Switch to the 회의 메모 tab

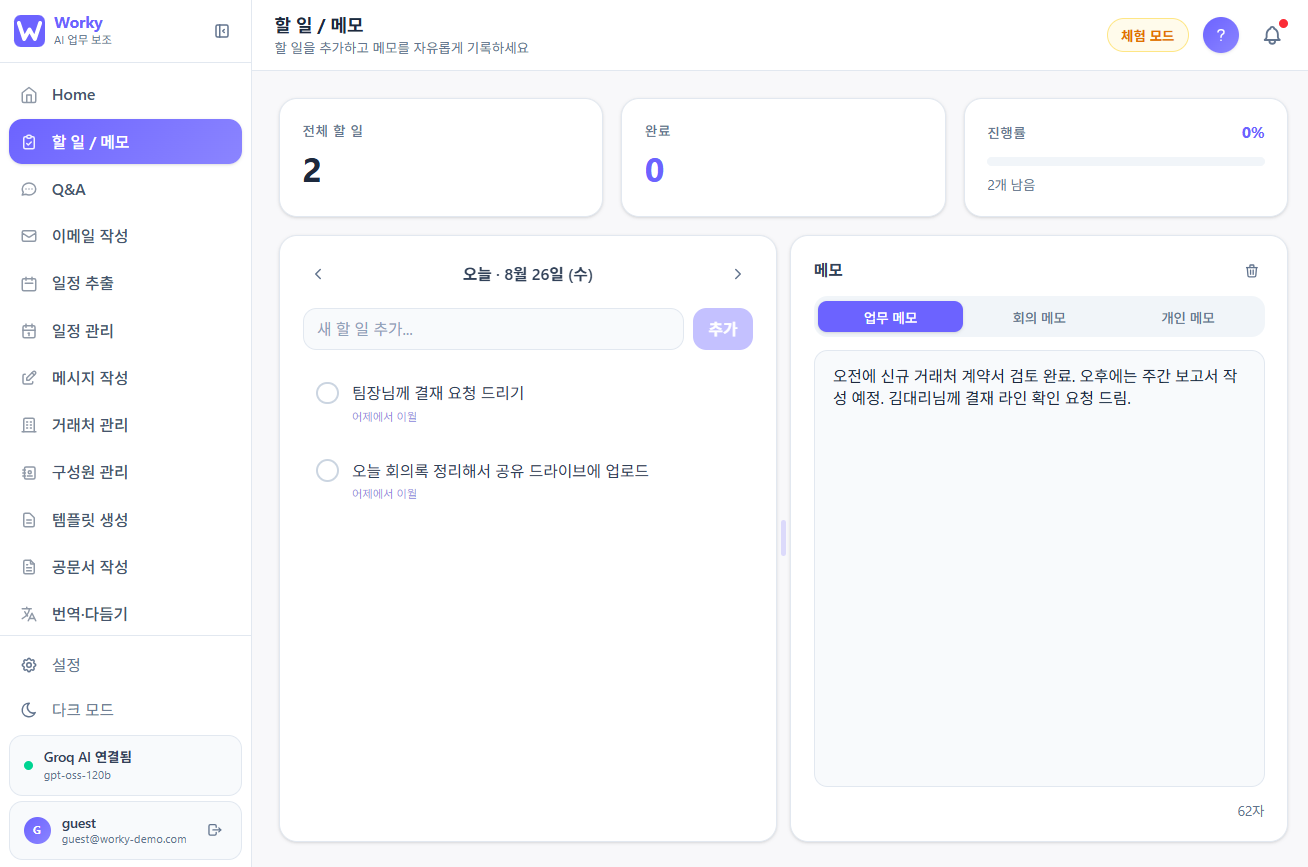[x=1039, y=318]
